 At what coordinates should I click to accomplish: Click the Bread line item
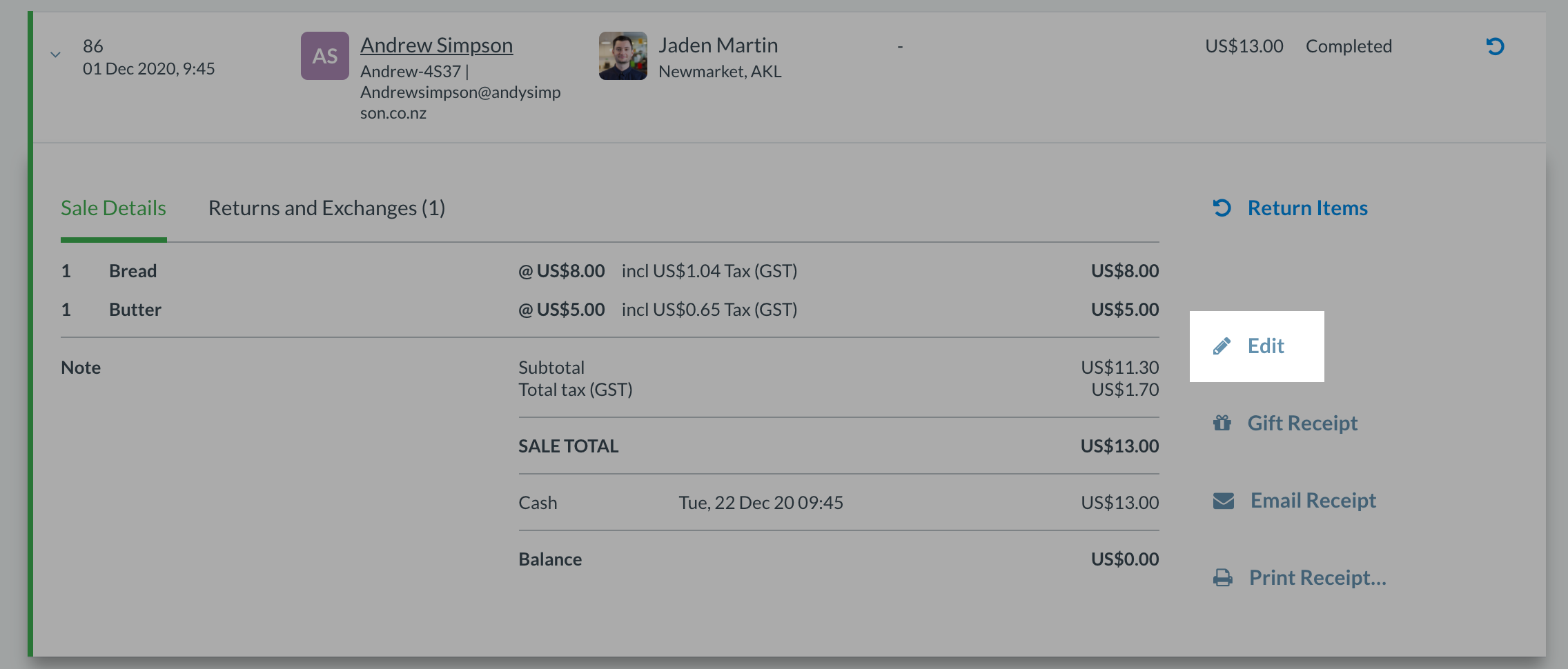click(x=610, y=271)
